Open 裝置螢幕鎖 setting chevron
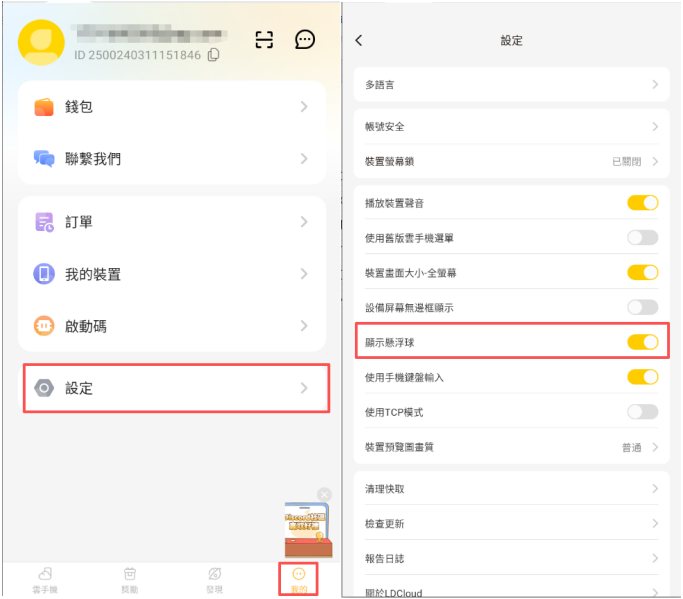This screenshot has height=599, width=683. [655, 161]
